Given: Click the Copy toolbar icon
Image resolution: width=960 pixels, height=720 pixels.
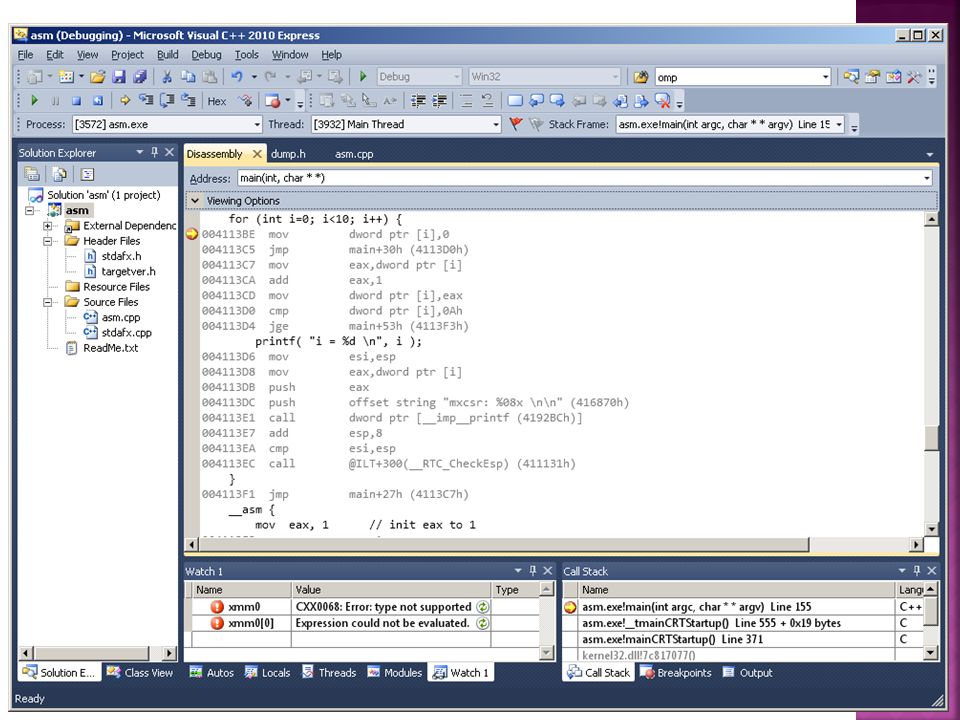Looking at the screenshot, I should pyautogui.click(x=187, y=77).
